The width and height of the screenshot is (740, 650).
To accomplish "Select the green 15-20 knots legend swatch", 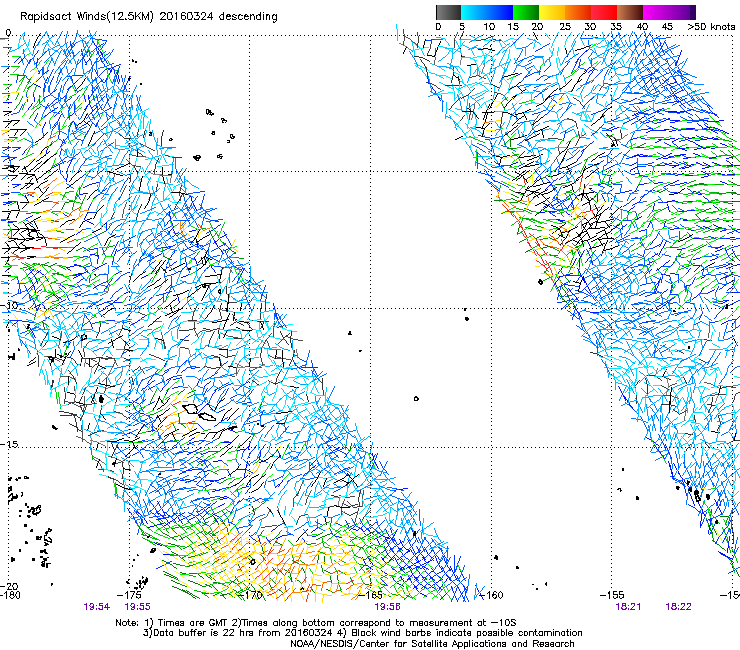I will (526, 12).
